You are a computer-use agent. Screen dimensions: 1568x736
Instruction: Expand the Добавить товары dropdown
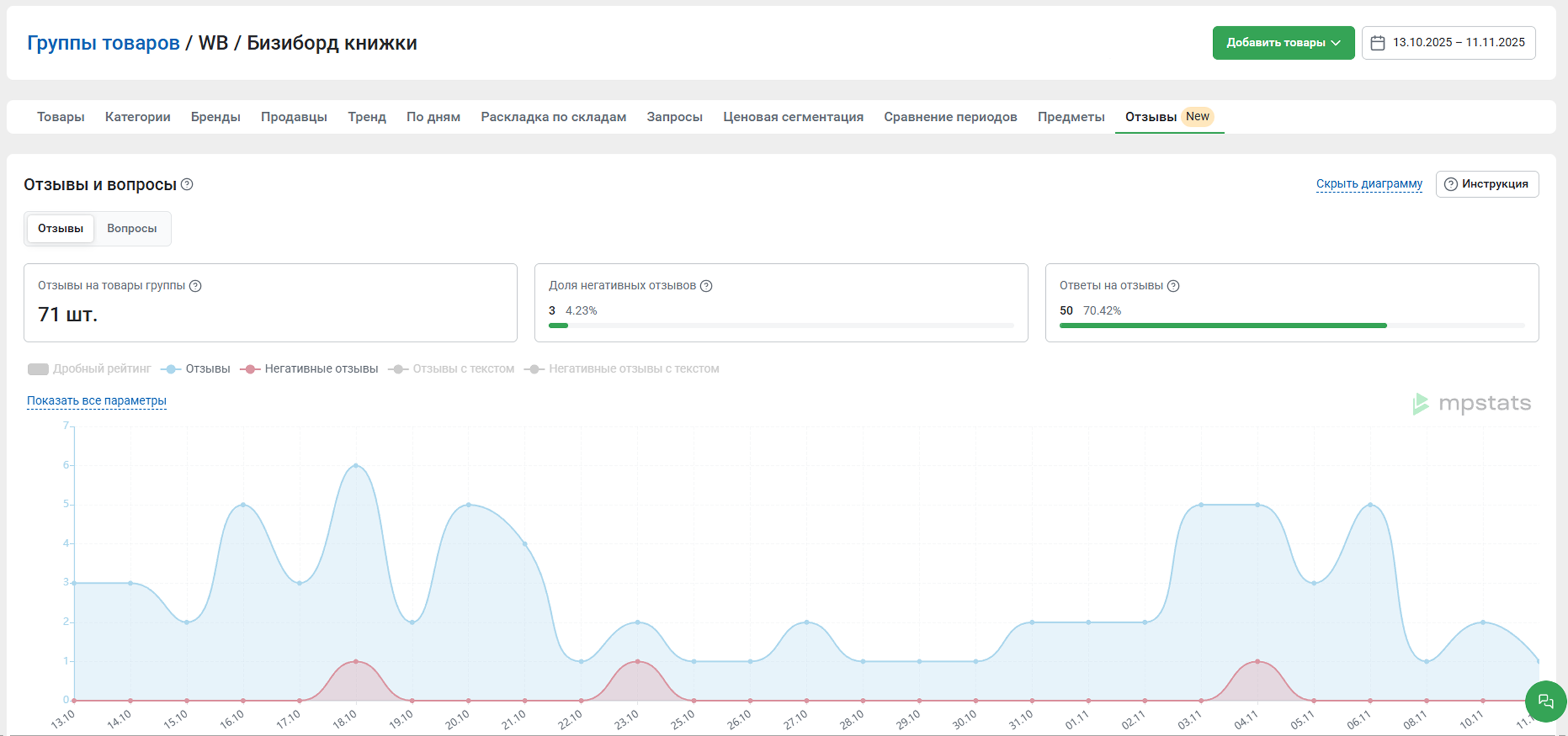click(x=1283, y=42)
